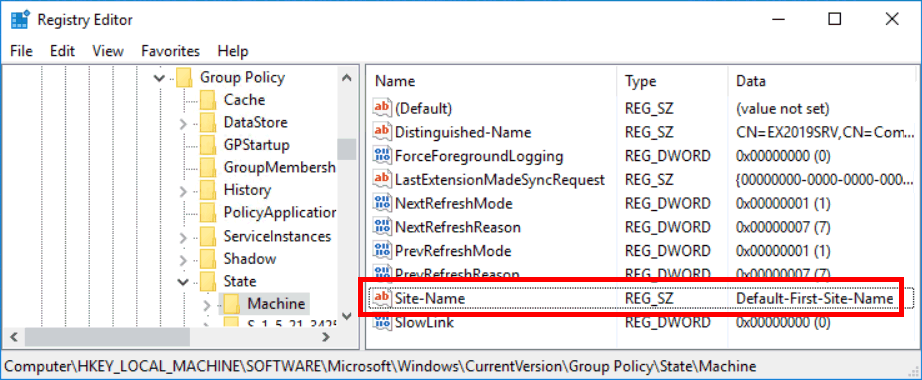This screenshot has width=922, height=380.
Task: Select the GPStartup folder icon
Action: click(x=208, y=145)
